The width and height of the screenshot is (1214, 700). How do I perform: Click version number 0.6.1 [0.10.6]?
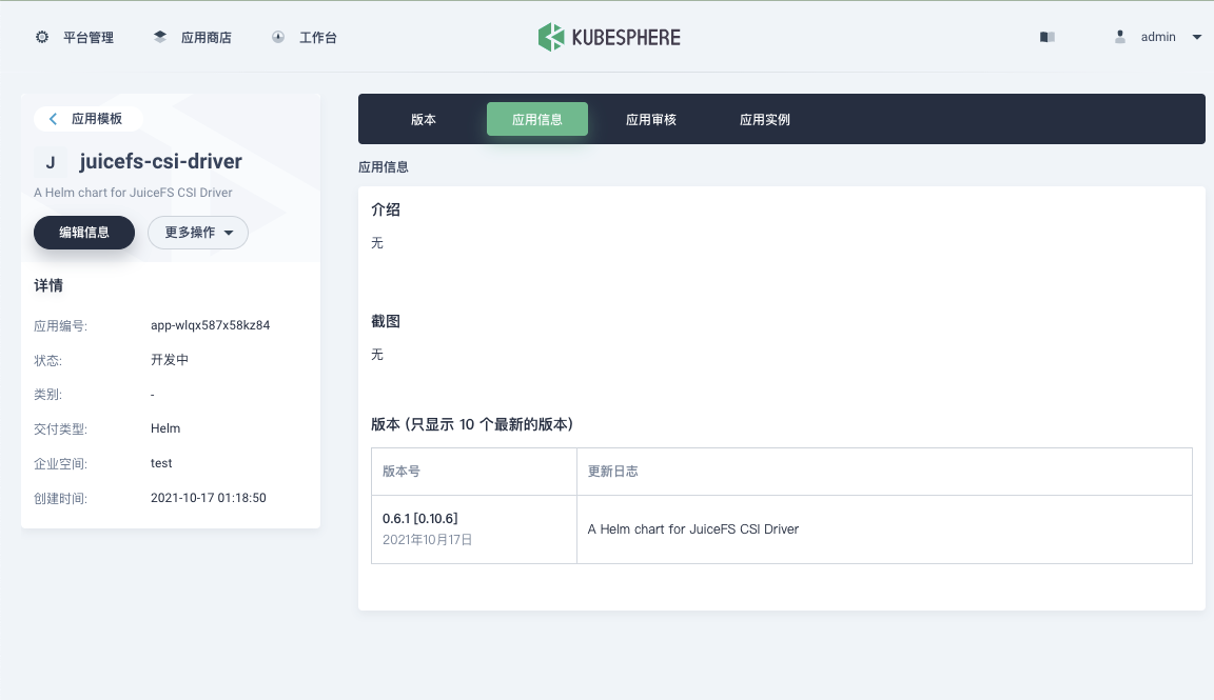(x=420, y=518)
